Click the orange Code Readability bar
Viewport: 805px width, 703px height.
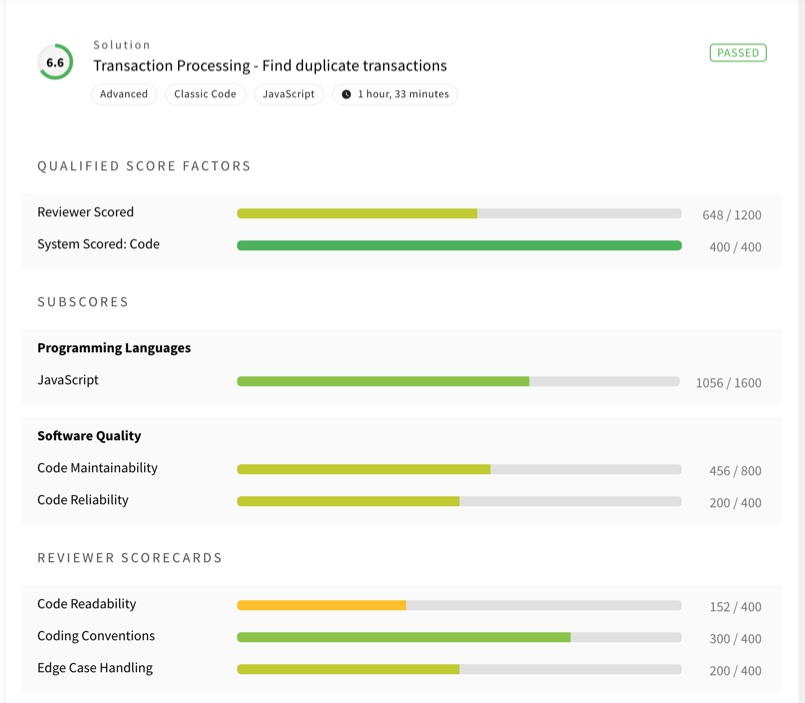point(321,605)
